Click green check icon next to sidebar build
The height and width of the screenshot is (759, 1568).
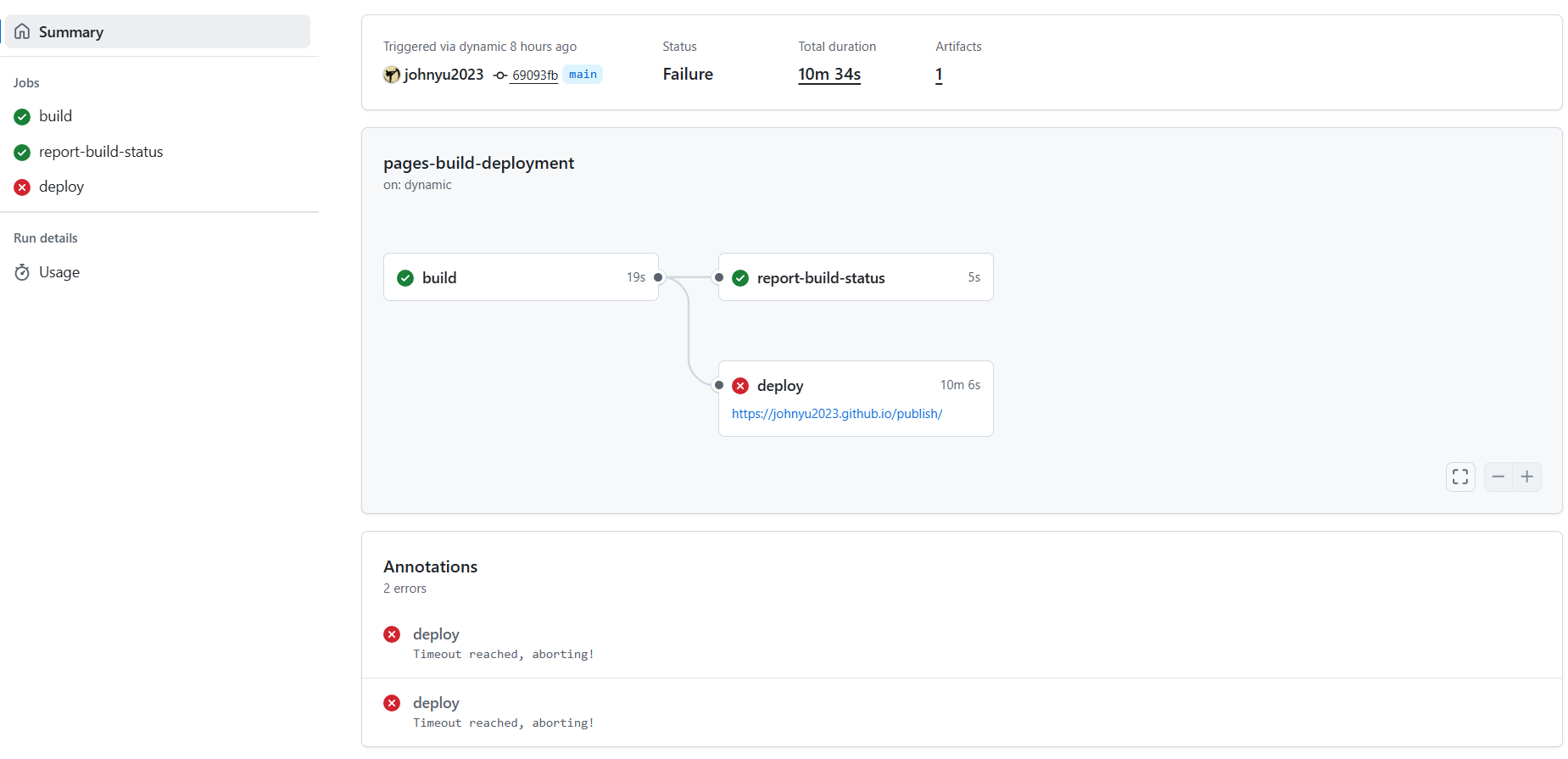pos(22,117)
